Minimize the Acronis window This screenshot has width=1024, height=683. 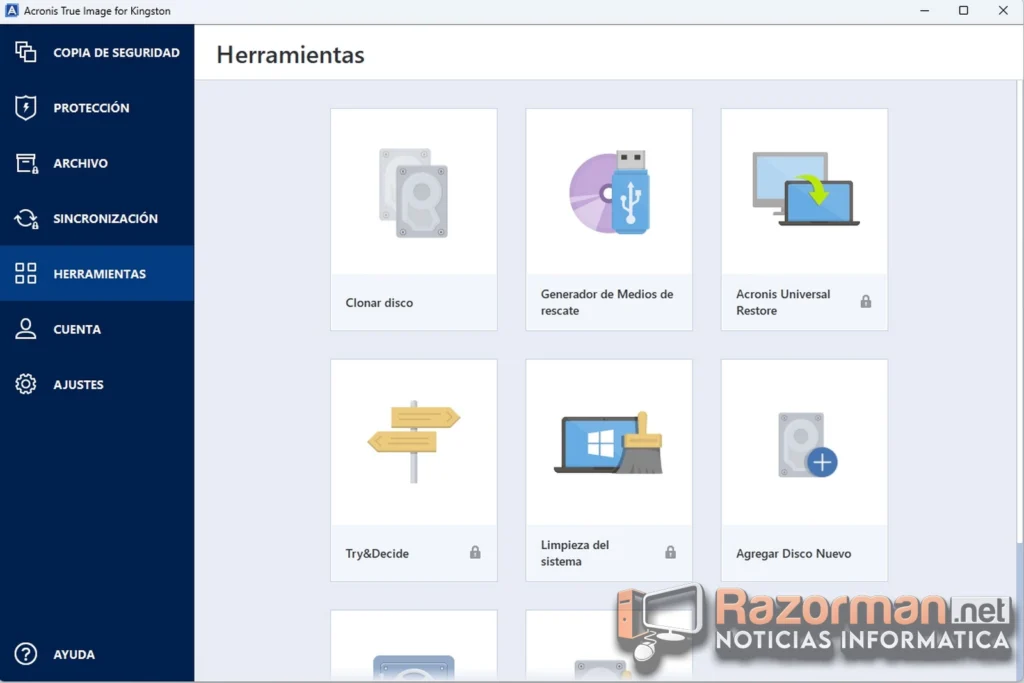[x=924, y=10]
